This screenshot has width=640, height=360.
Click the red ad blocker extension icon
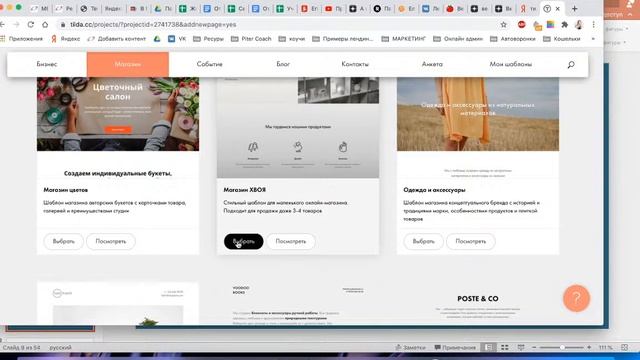[521, 24]
